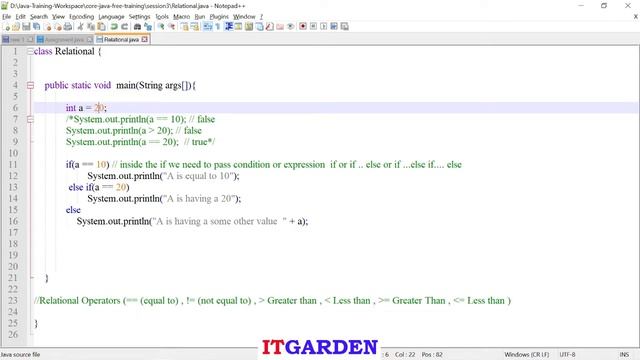Click the Save All toolbar icon
The height and width of the screenshot is (360, 640).
point(36,27)
